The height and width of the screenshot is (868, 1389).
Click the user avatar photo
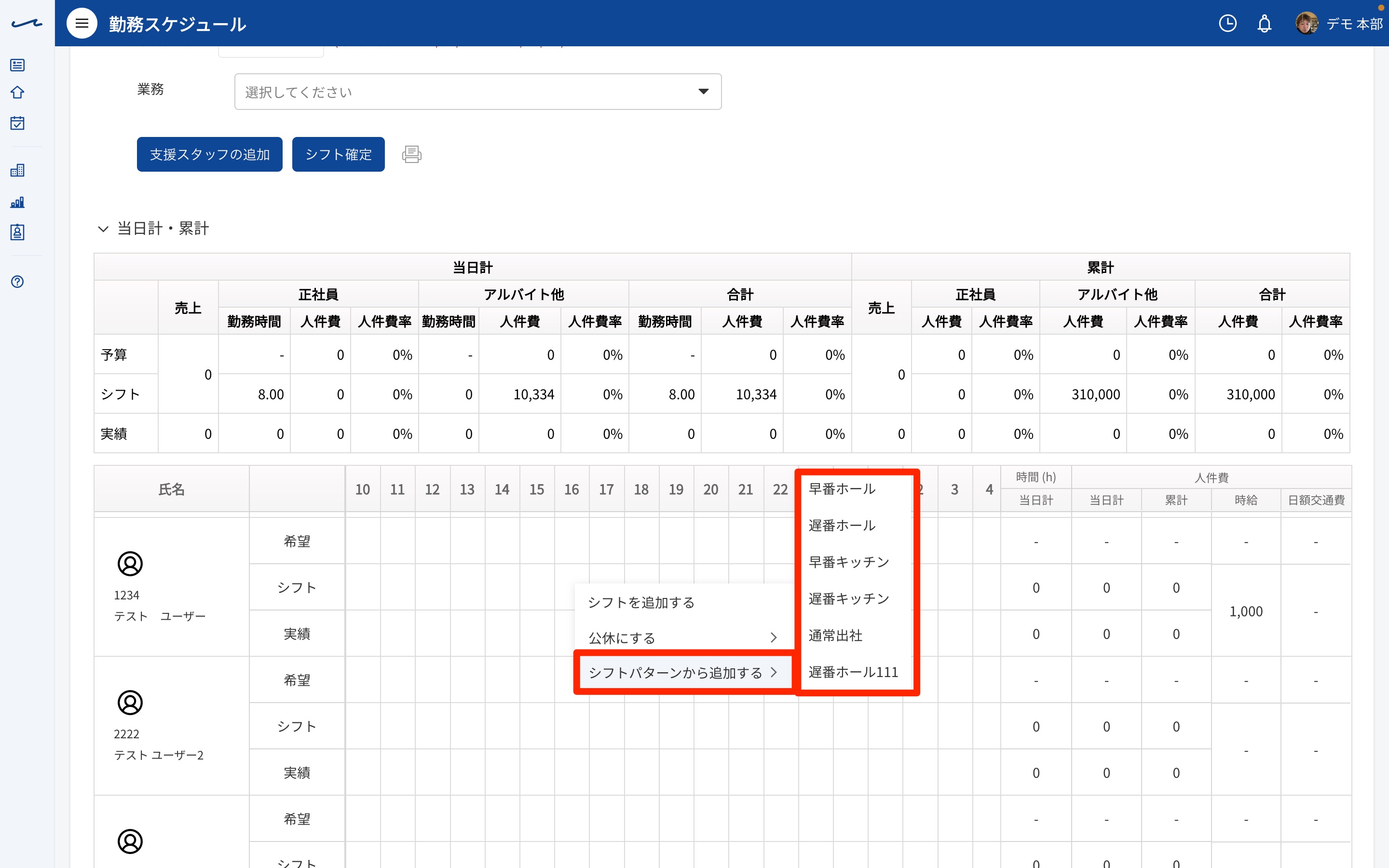[x=1307, y=23]
